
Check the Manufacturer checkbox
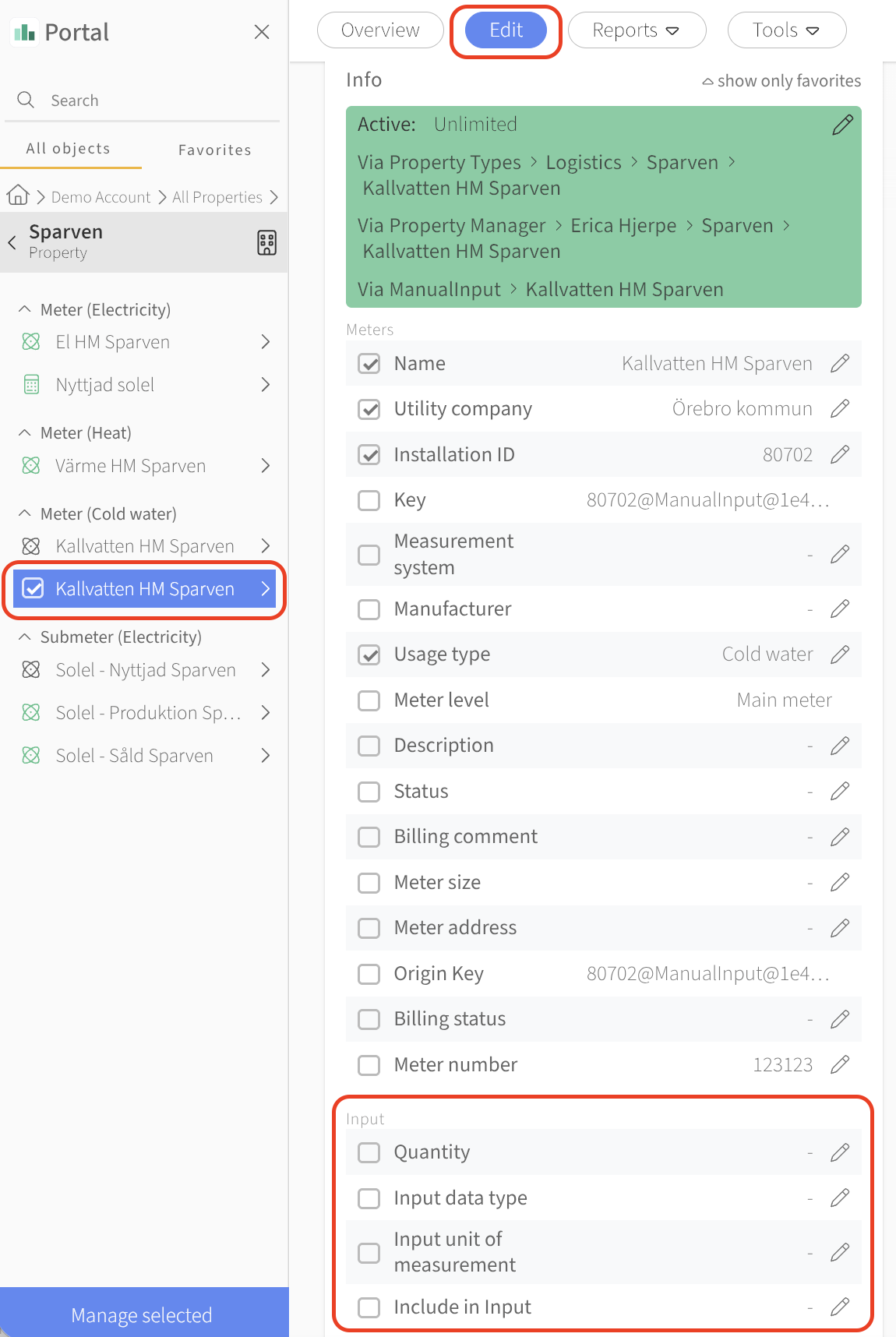pos(369,609)
